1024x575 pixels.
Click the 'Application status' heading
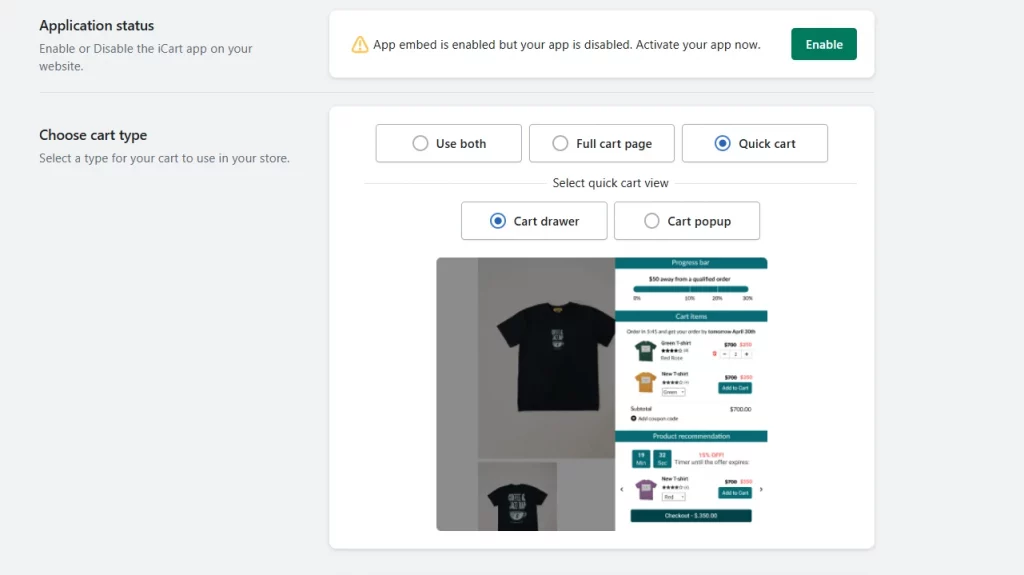pyautogui.click(x=97, y=25)
